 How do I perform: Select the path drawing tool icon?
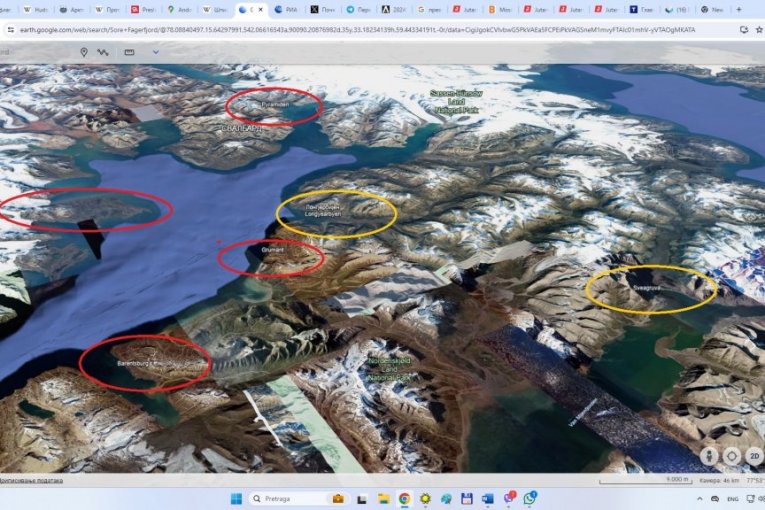pyautogui.click(x=103, y=52)
